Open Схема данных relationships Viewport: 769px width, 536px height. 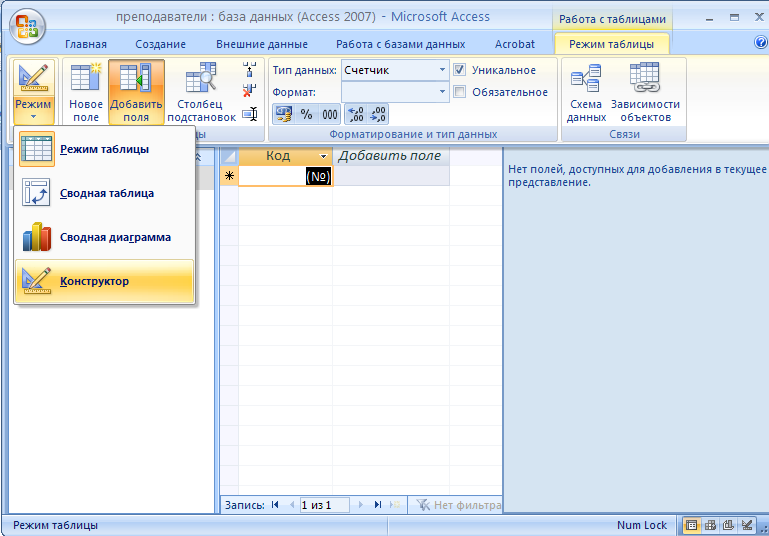point(586,92)
